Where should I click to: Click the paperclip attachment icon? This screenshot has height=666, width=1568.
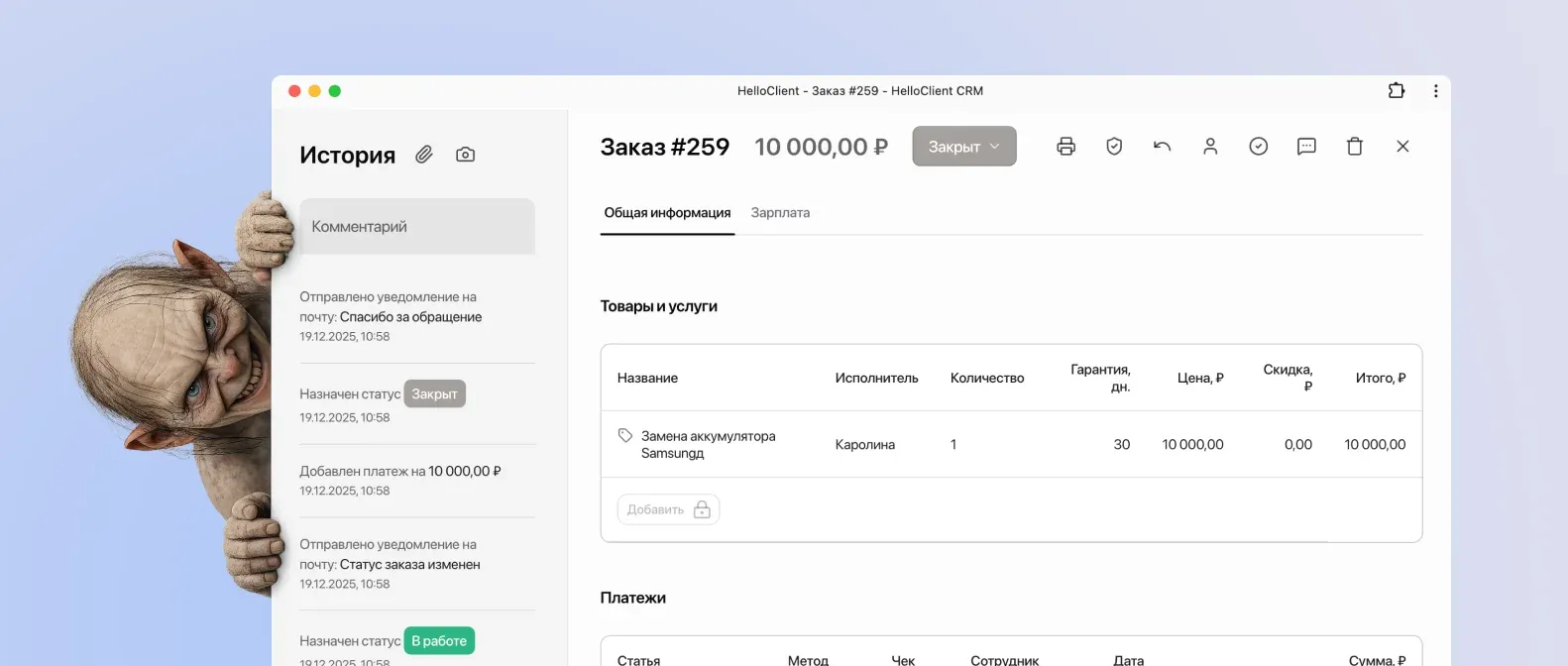click(x=424, y=155)
